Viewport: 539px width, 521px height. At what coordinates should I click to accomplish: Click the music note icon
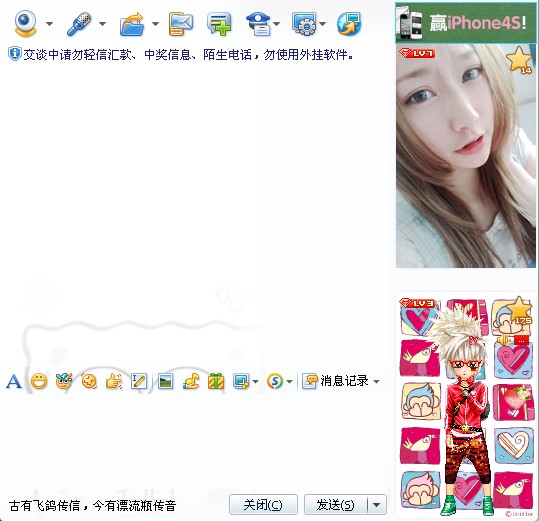point(191,381)
